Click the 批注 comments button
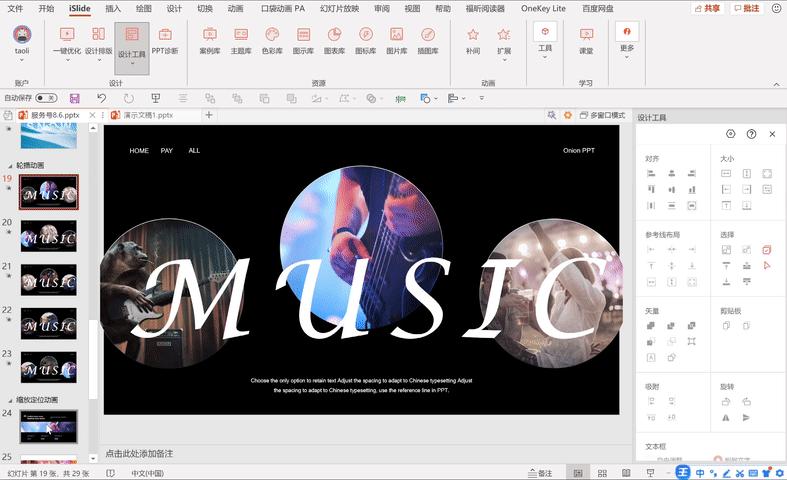 pyautogui.click(x=746, y=8)
